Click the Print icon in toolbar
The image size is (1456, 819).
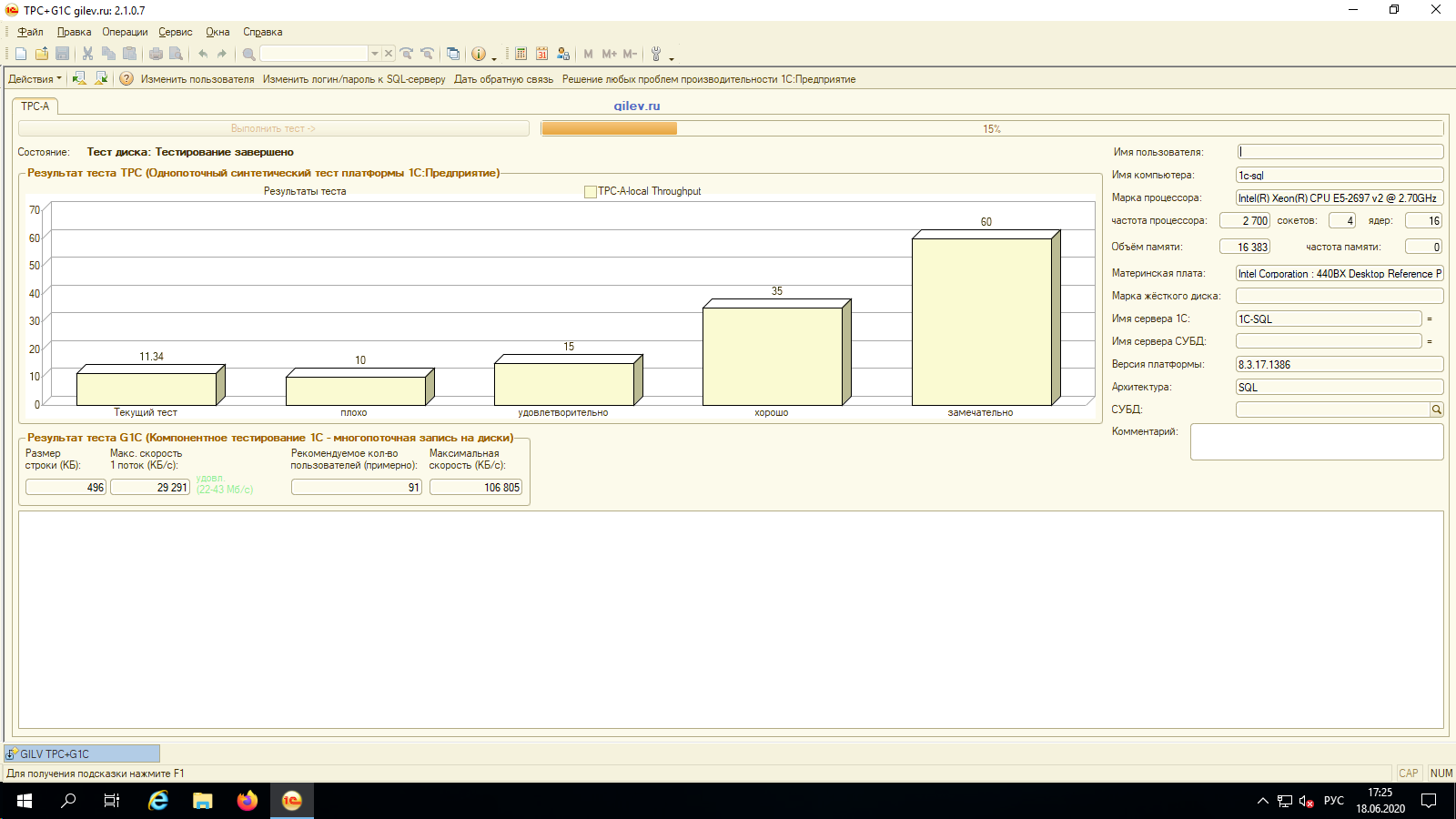[x=156, y=54]
